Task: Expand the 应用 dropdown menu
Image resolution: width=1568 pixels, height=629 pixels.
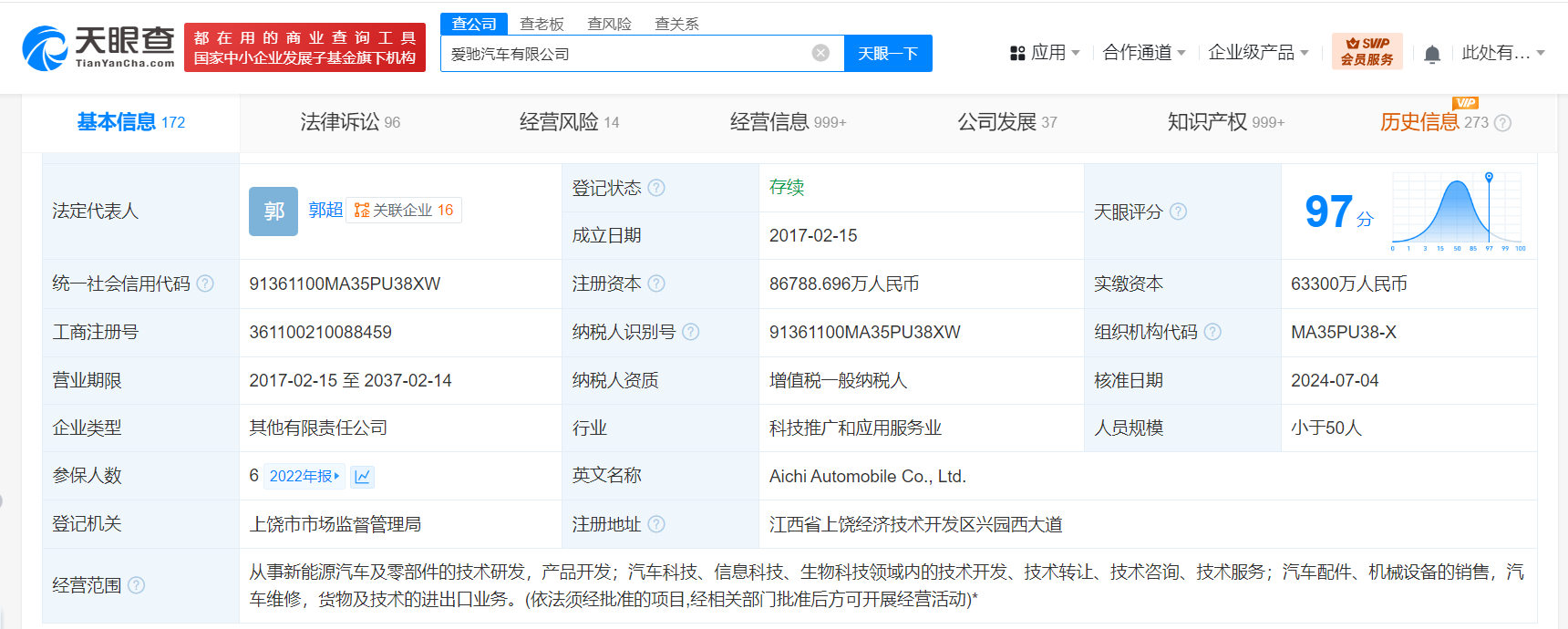Action: pyautogui.click(x=1045, y=53)
